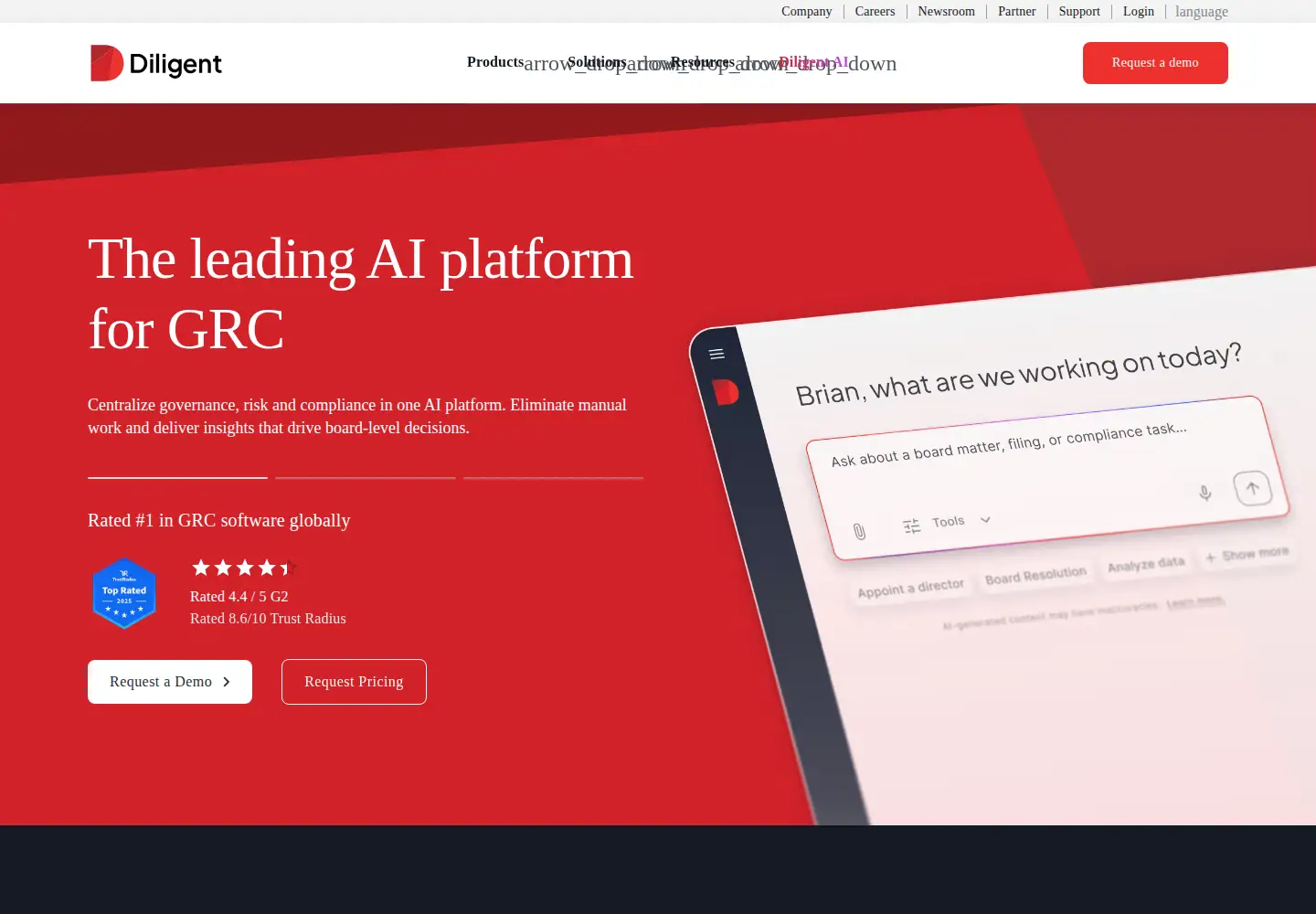This screenshot has height=914, width=1316.
Task: Click the heading 'The leading AI platform for GRC'
Action: pos(361,293)
